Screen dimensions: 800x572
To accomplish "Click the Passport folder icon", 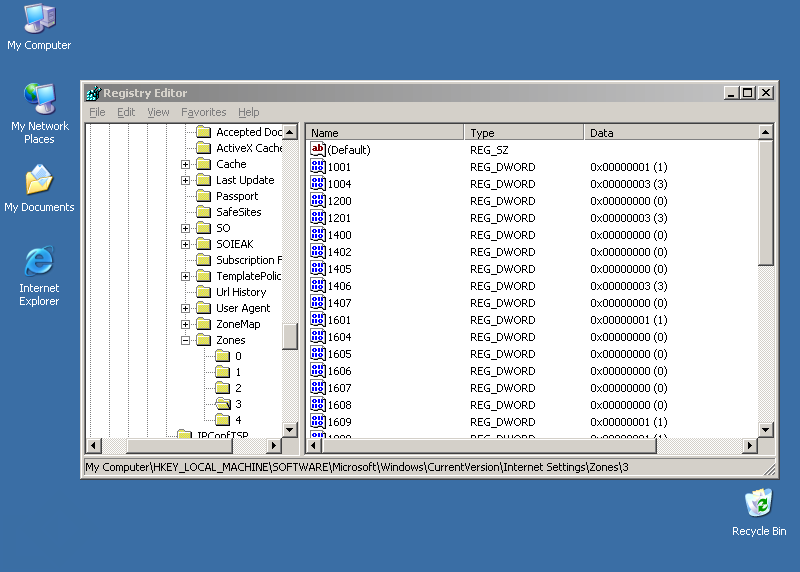I will 204,196.
